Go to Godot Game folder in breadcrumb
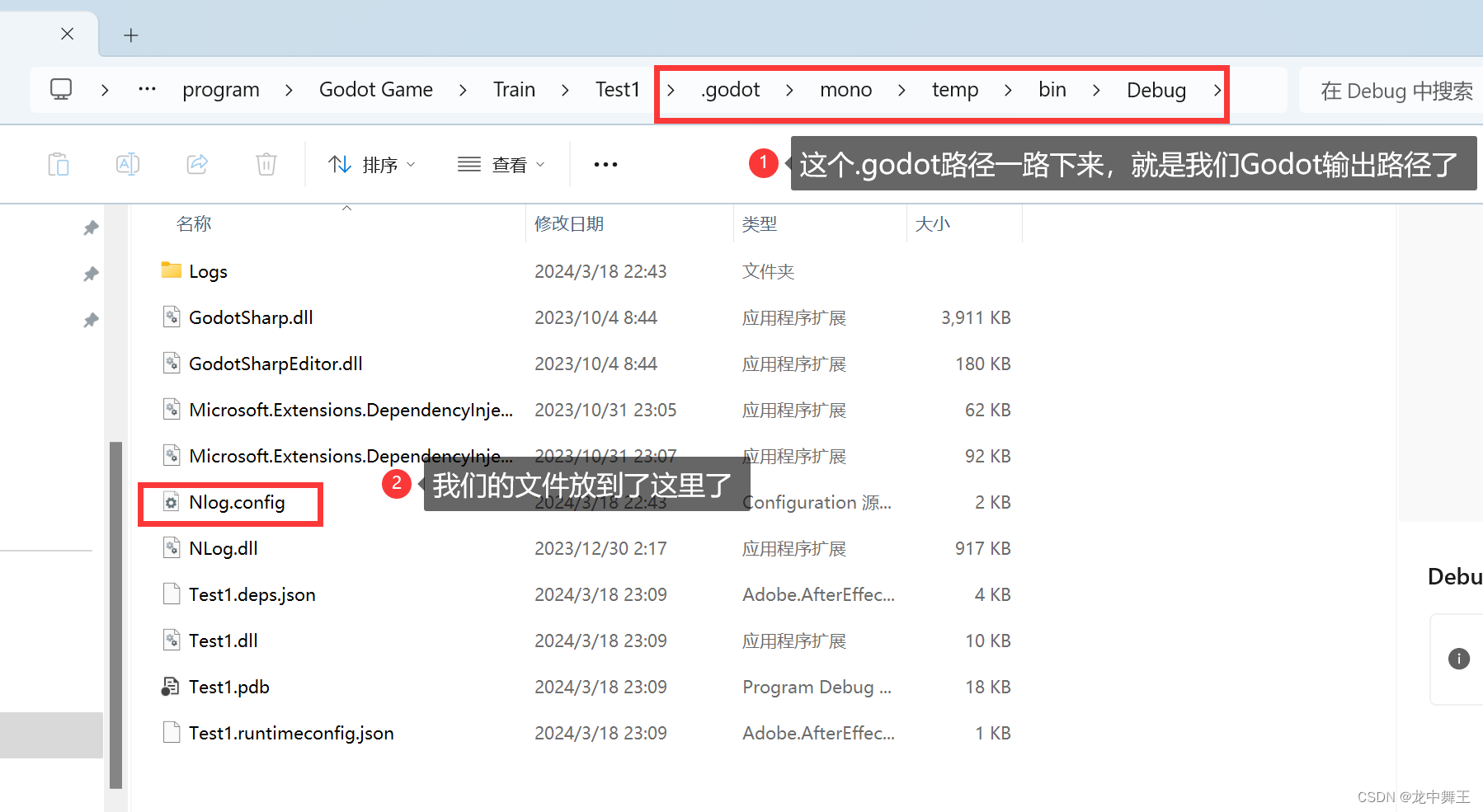 click(376, 90)
